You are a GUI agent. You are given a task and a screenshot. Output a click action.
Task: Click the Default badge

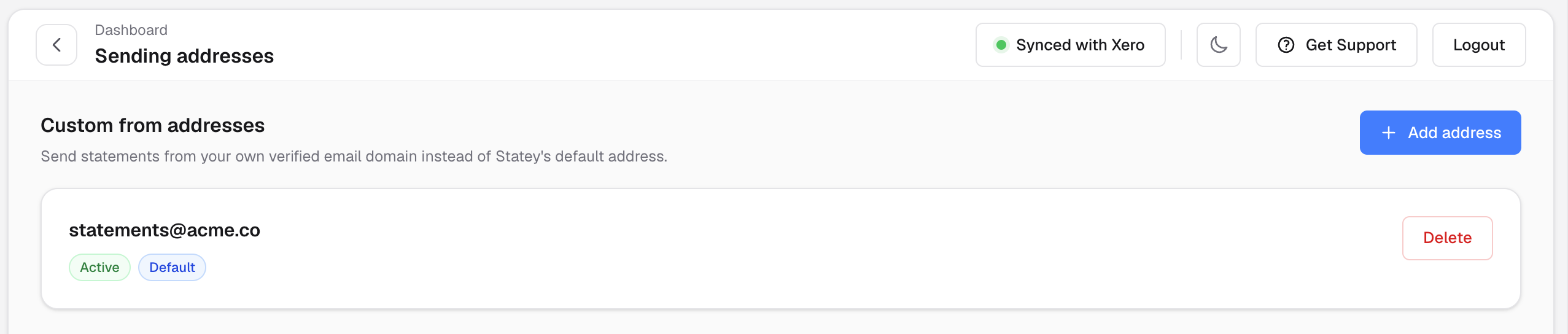pyautogui.click(x=172, y=268)
